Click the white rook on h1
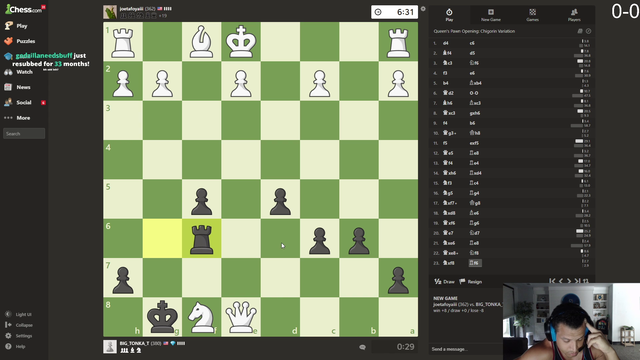The height and width of the screenshot is (360, 640). tap(123, 42)
